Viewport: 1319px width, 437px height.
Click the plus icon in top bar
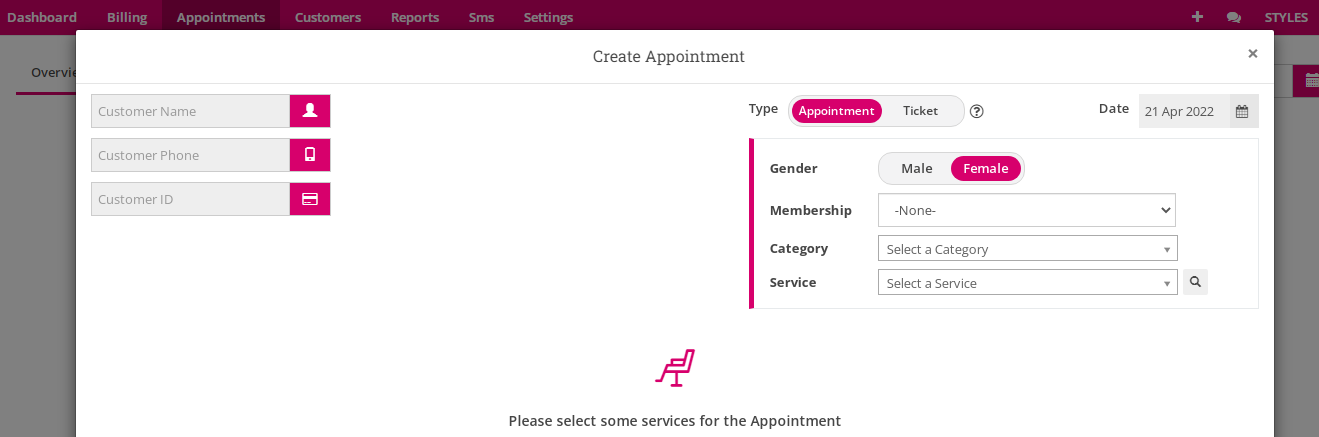click(x=1198, y=17)
